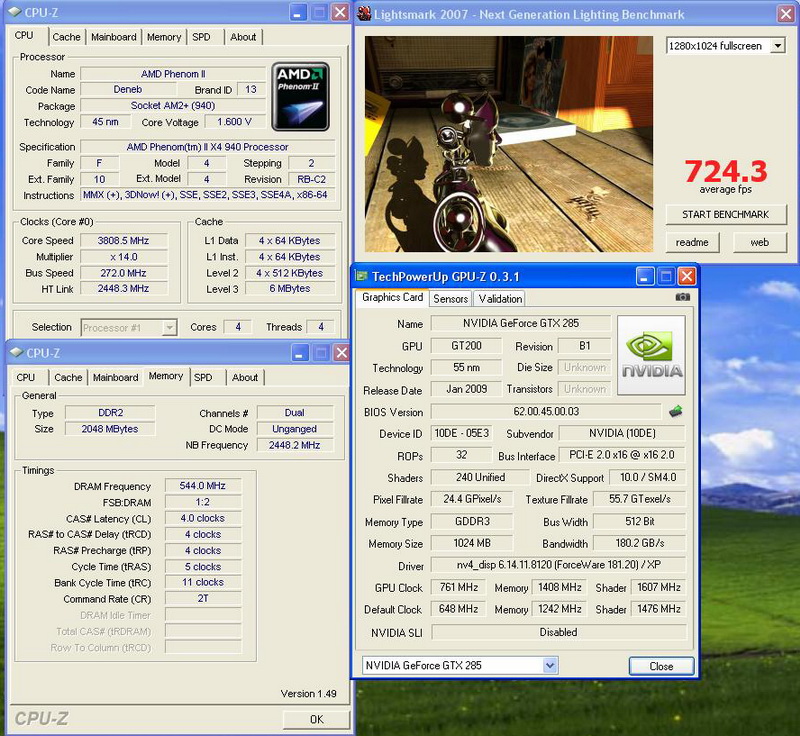Click the NVIDIA SLI Disabled field
Viewport: 800px width, 736px height.
point(559,632)
